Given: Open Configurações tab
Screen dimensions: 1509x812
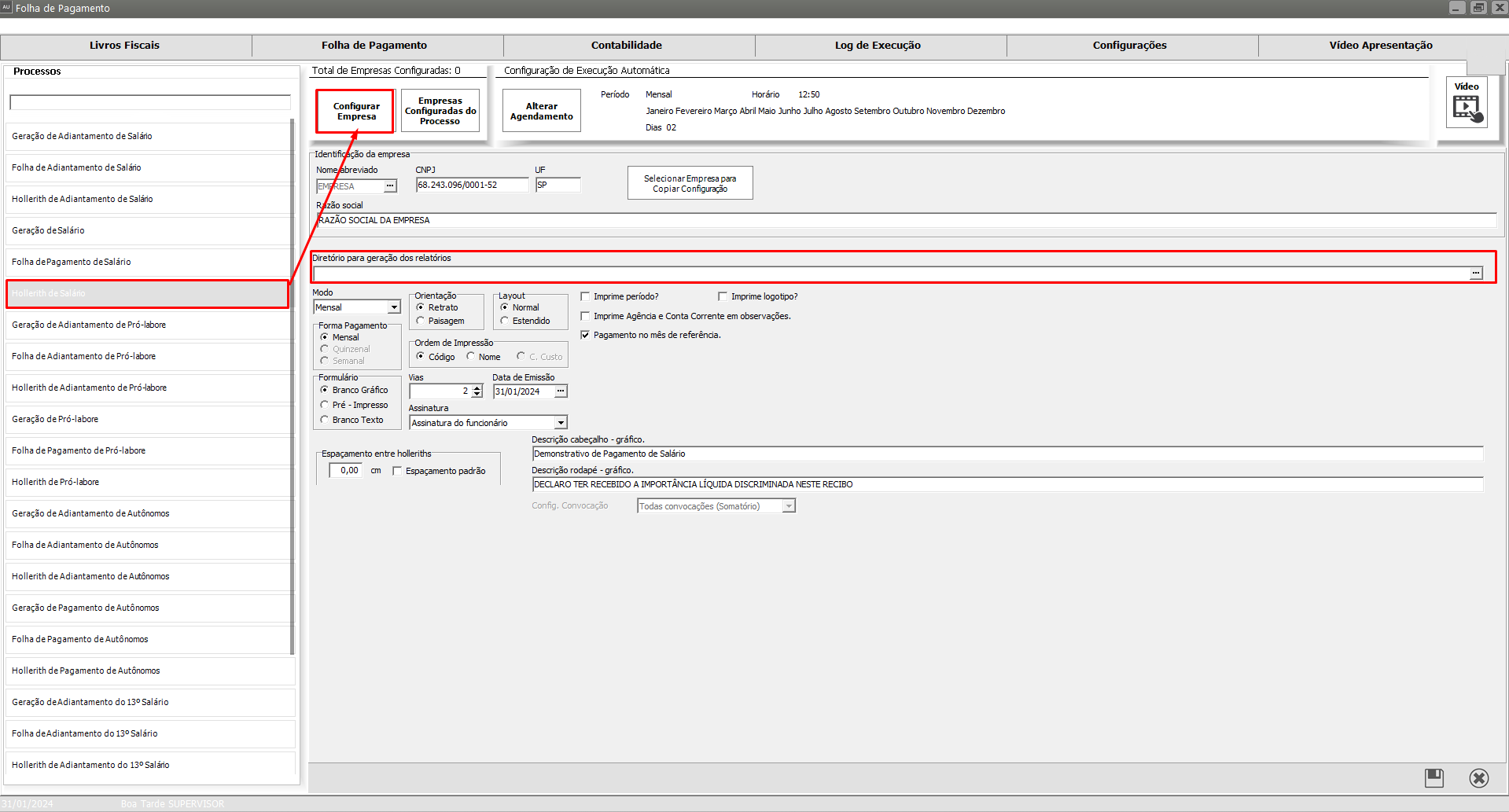Looking at the screenshot, I should [x=1130, y=46].
